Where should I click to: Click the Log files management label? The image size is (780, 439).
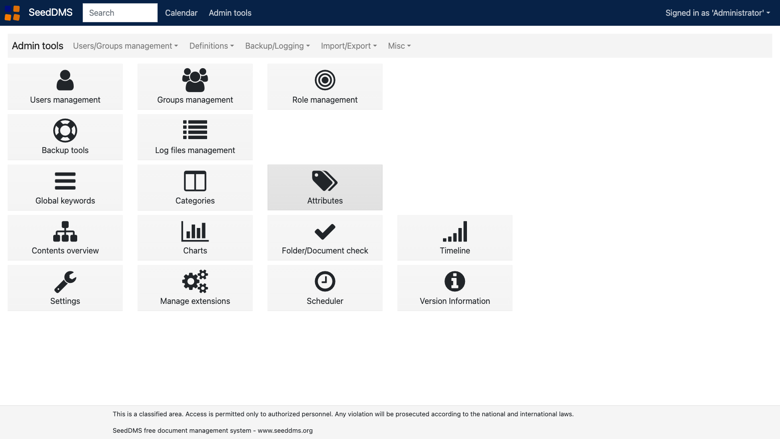tap(195, 150)
